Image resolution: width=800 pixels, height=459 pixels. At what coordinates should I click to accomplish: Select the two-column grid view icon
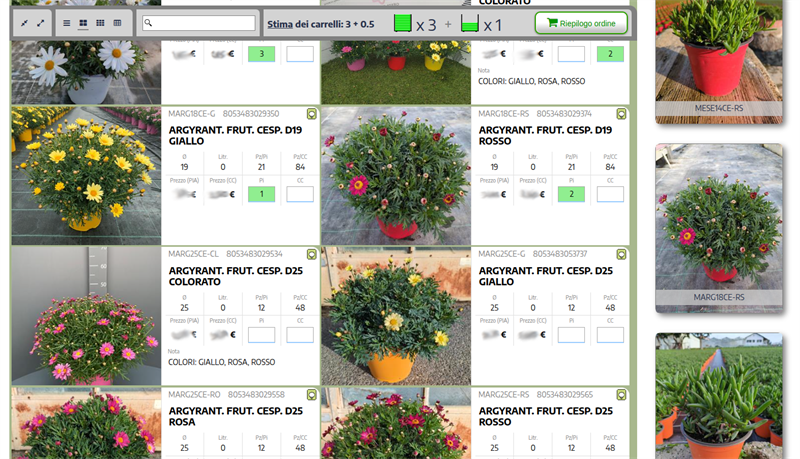(x=83, y=23)
